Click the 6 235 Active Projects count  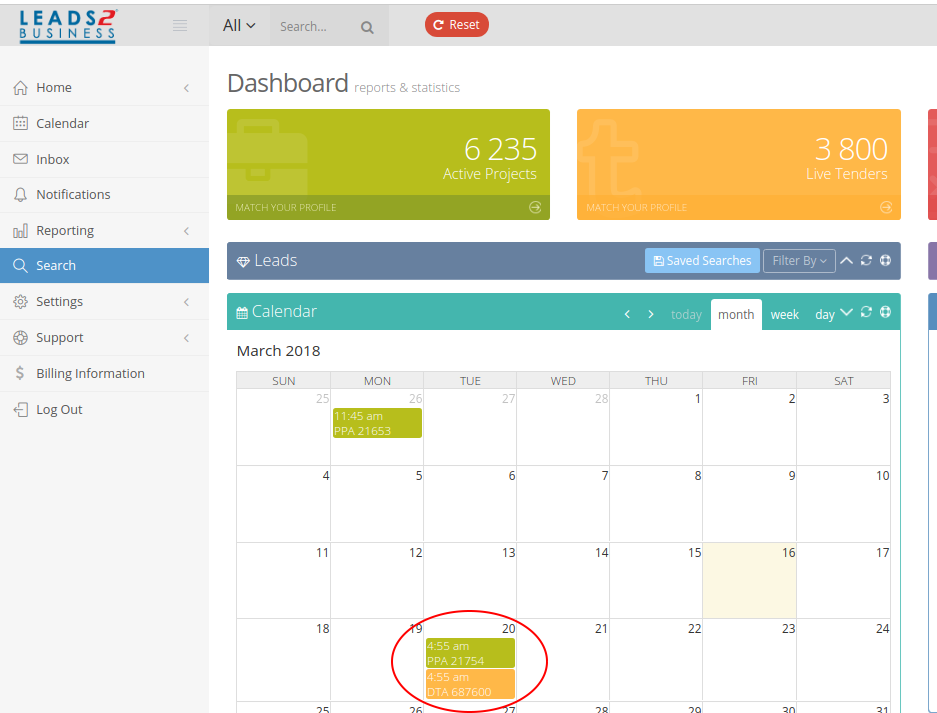pos(500,149)
